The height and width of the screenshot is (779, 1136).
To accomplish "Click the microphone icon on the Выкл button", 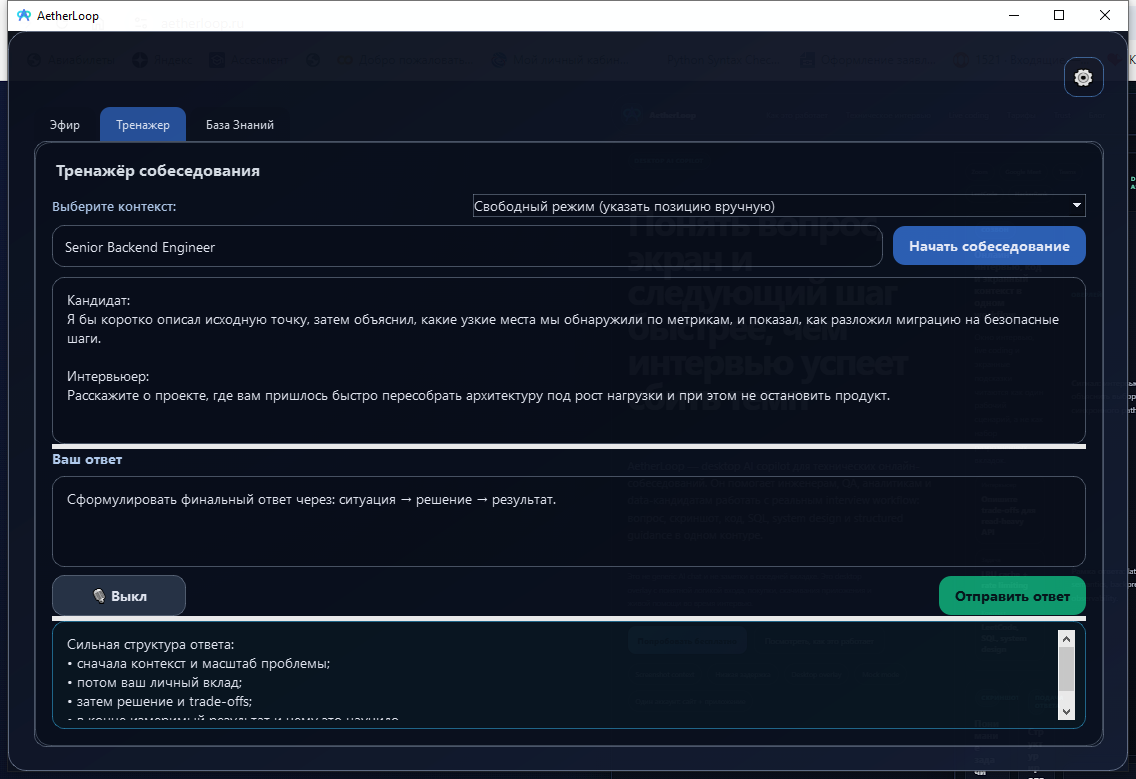I will coord(100,595).
